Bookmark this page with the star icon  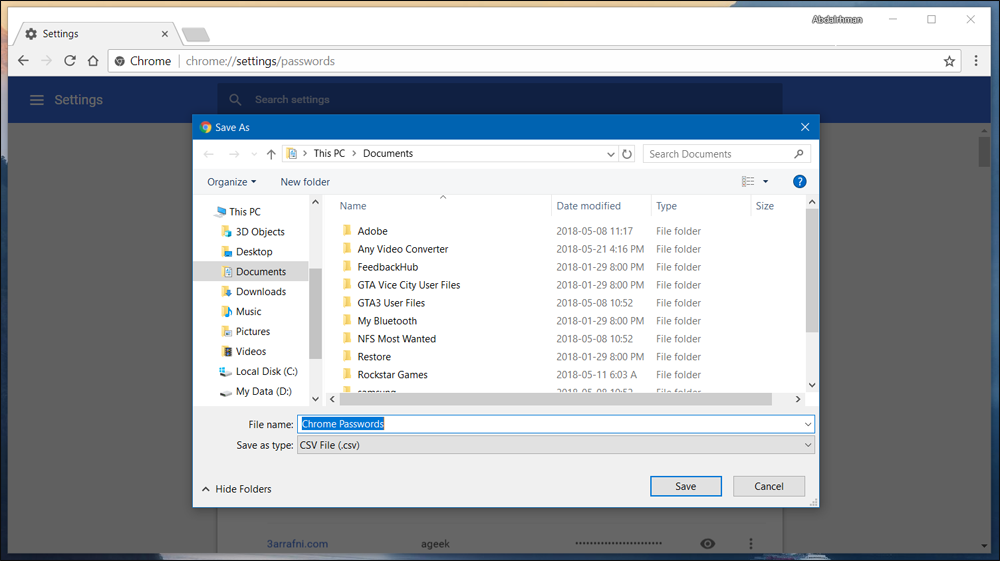coord(949,61)
